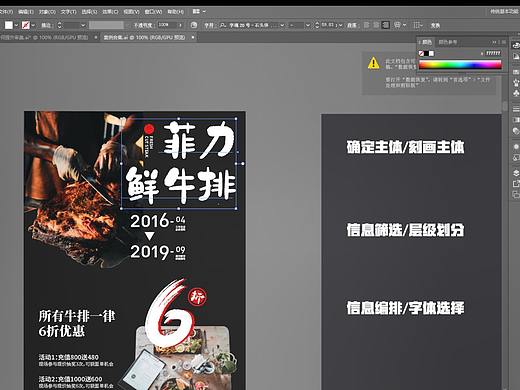Click the None swatch in color panel
The width and height of the screenshot is (520, 390).
tap(421, 53)
